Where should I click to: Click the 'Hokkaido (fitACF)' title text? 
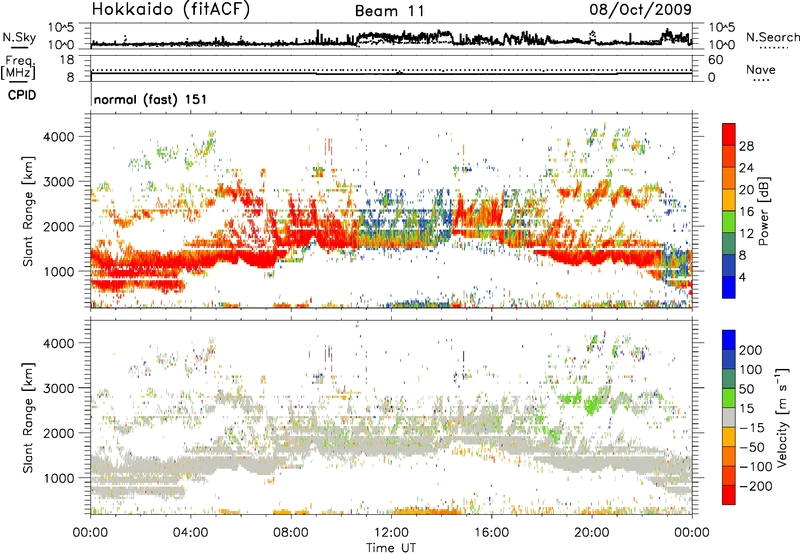point(171,9)
